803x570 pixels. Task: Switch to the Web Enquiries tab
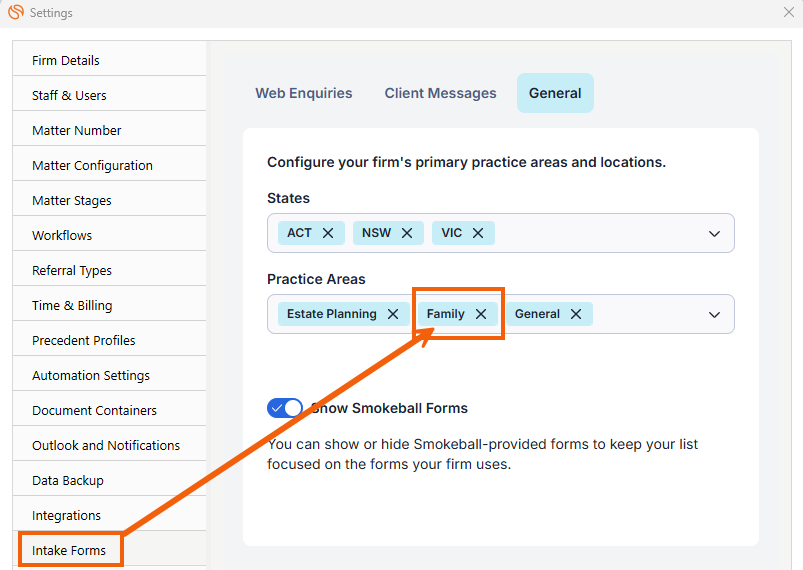tap(304, 93)
